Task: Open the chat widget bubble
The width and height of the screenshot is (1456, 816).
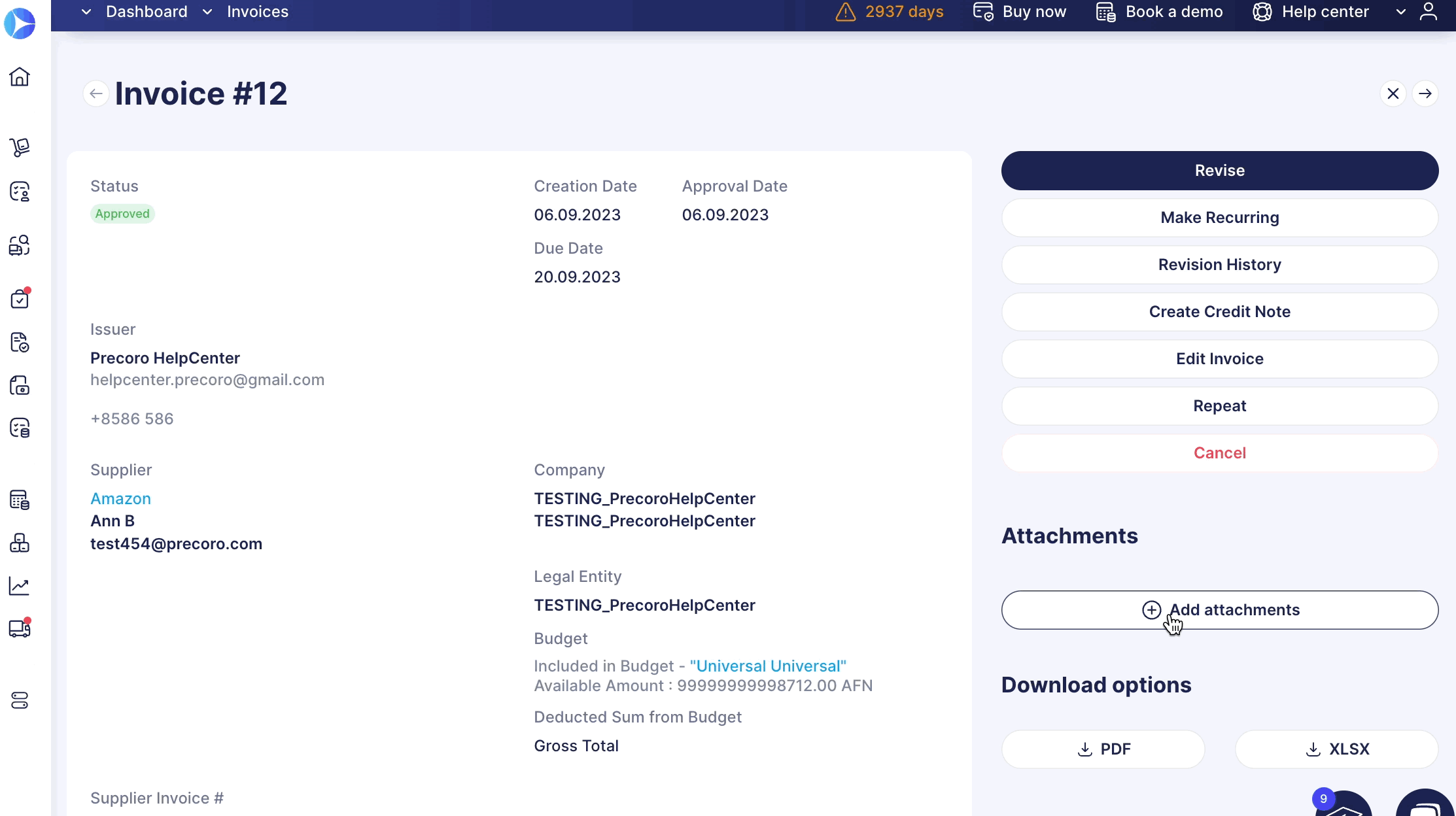Action: tap(1425, 803)
